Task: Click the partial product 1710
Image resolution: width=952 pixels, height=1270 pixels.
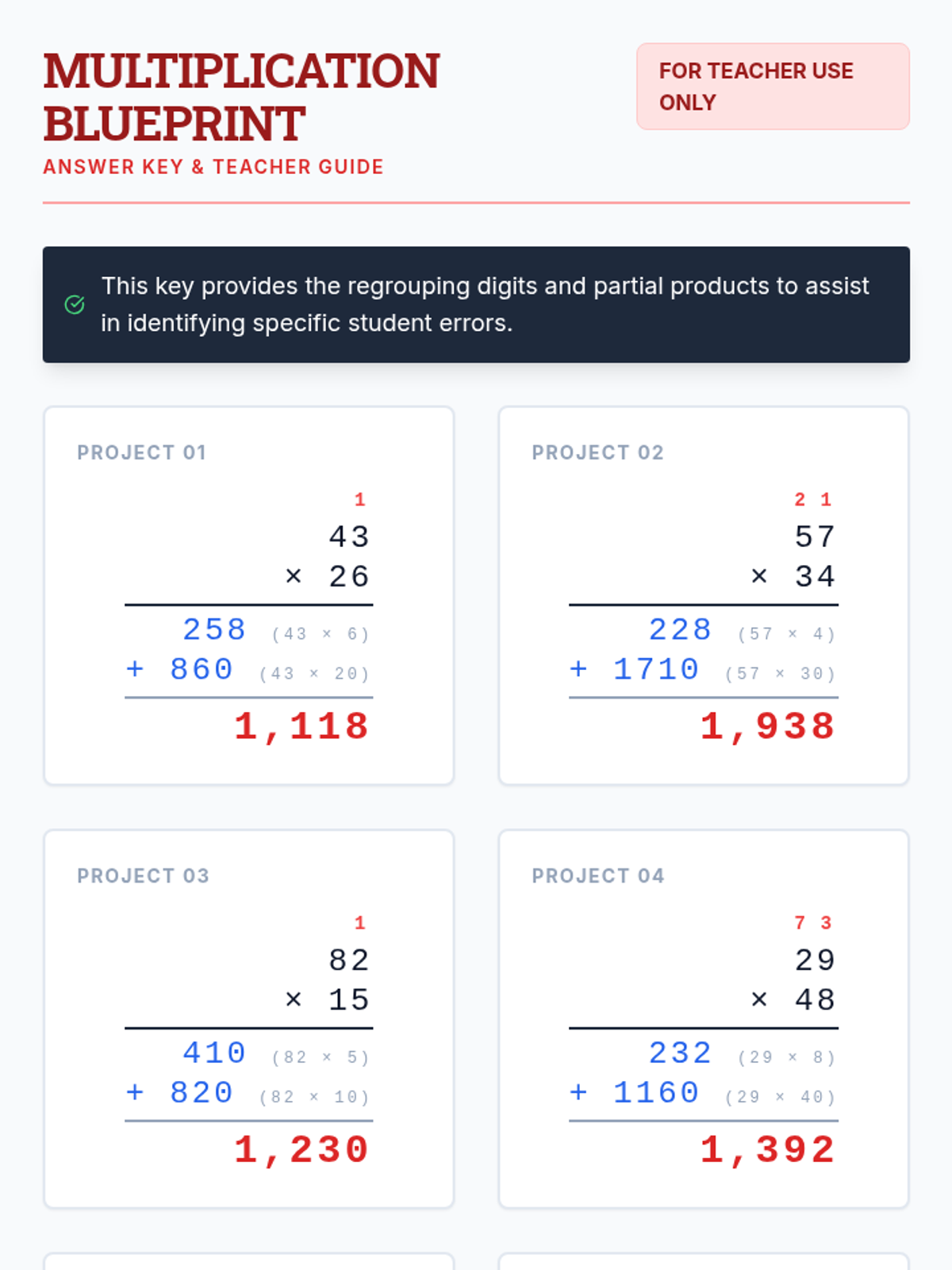Action: (656, 669)
